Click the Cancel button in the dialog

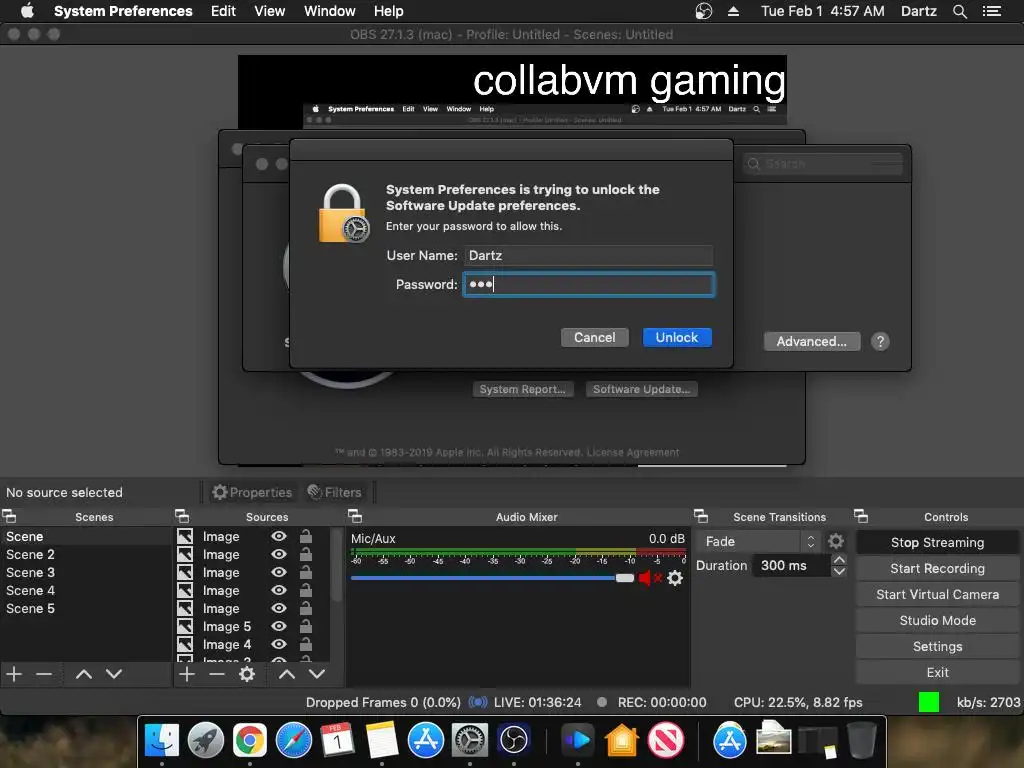point(594,338)
